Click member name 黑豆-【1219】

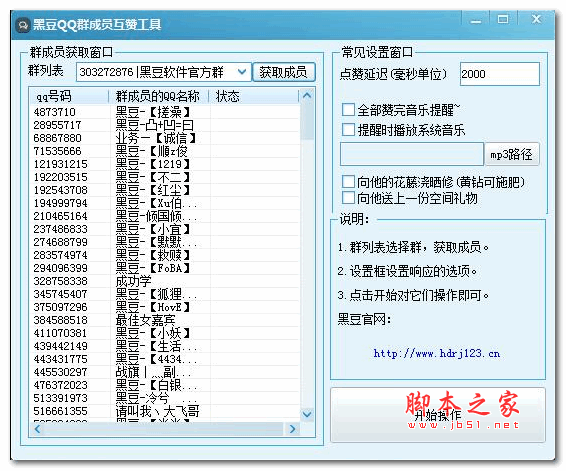click(153, 164)
